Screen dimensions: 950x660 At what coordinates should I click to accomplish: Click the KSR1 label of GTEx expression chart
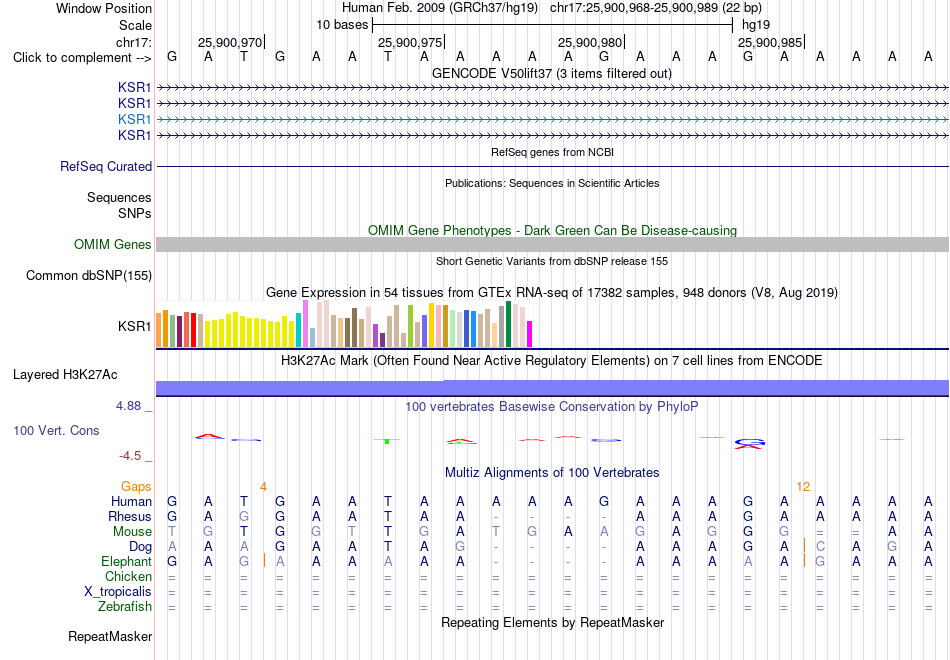coord(135,327)
